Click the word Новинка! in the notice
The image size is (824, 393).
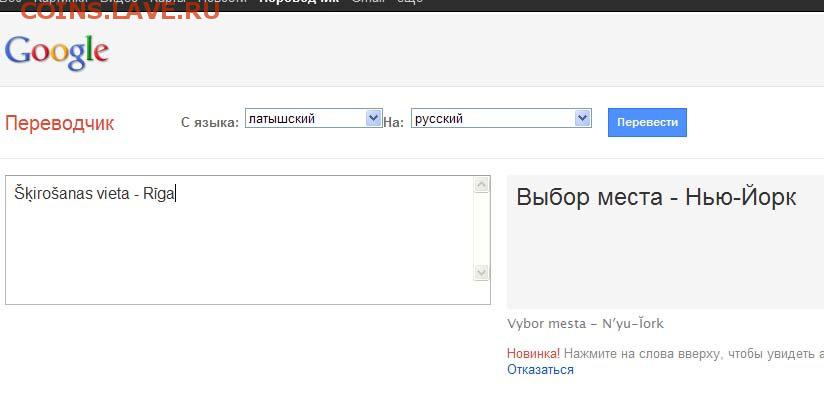pyautogui.click(x=533, y=353)
